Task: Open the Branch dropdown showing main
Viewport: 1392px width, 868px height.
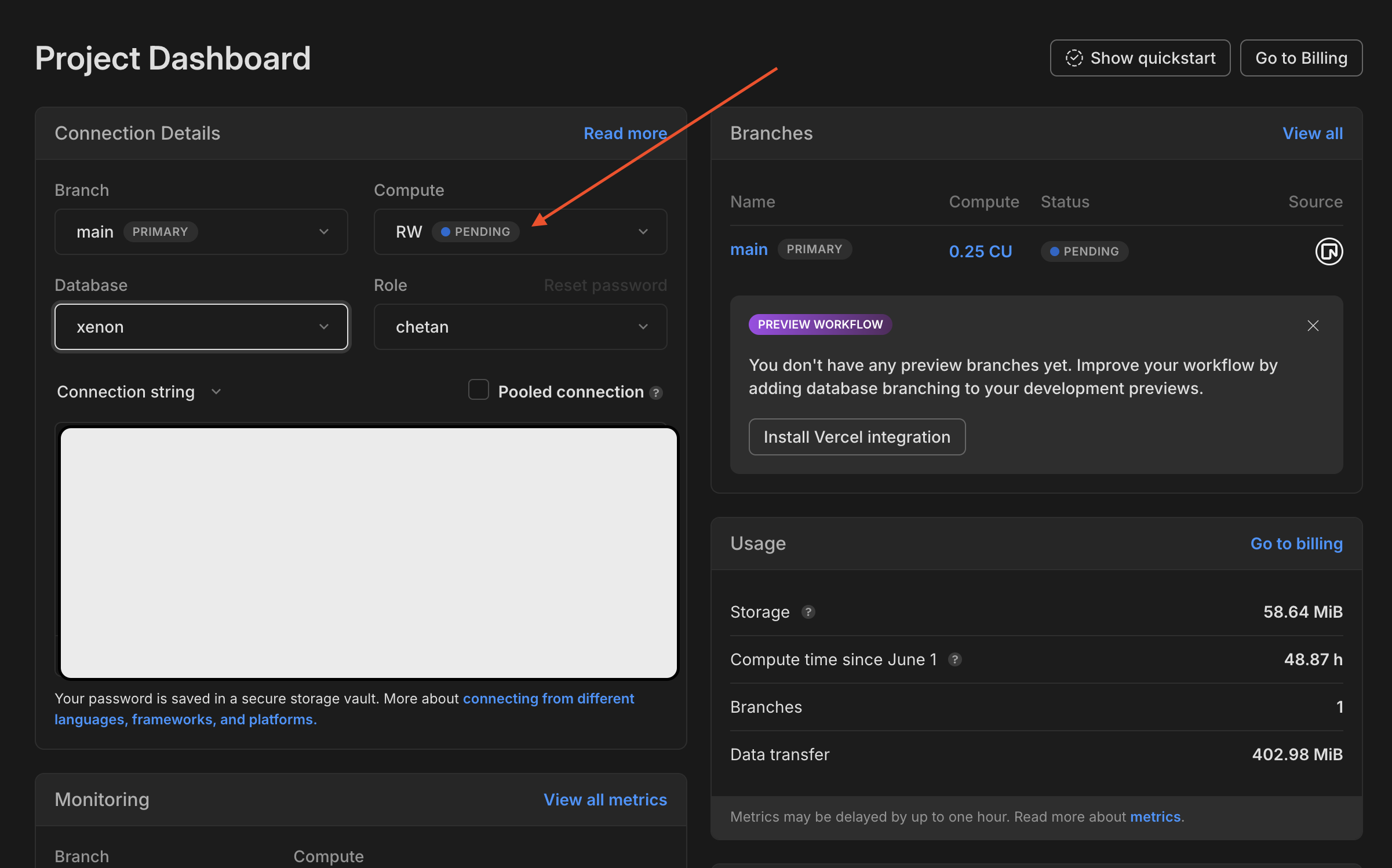Action: pos(201,232)
